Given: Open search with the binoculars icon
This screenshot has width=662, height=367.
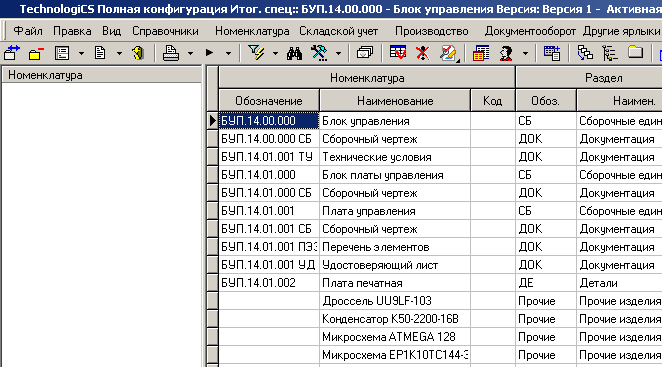Looking at the screenshot, I should (x=294, y=53).
